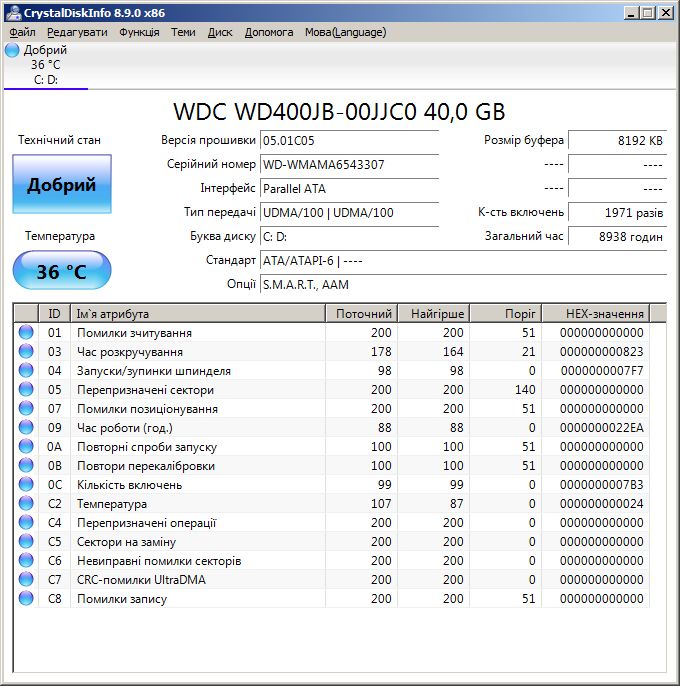The height and width of the screenshot is (686, 680).
Task: Open the Теми menu
Action: click(x=183, y=32)
